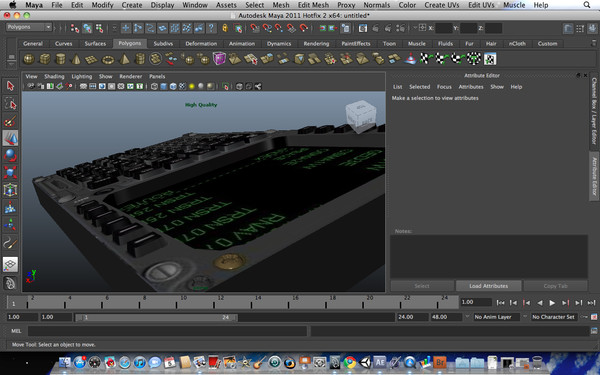Activate the Move tool
Image resolution: width=600 pixels, height=375 pixels.
[x=10, y=138]
